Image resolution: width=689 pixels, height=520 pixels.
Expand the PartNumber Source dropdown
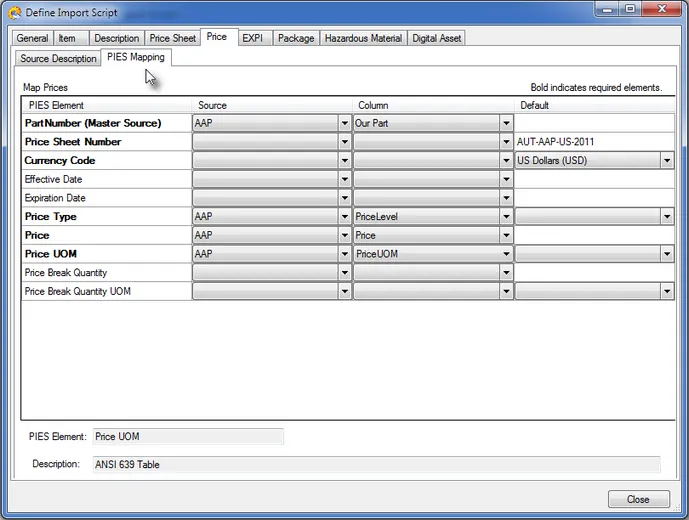point(345,123)
